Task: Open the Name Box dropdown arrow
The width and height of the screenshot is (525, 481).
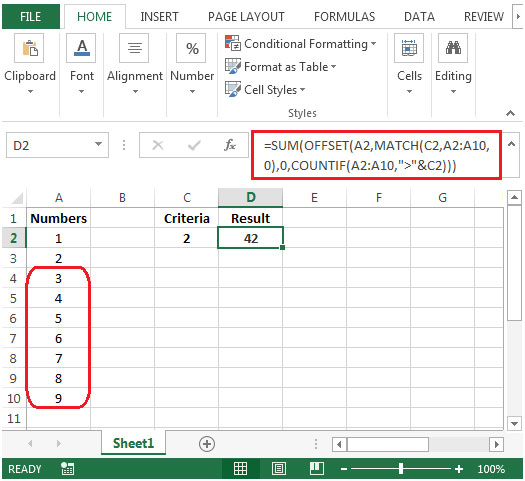Action: click(98, 145)
